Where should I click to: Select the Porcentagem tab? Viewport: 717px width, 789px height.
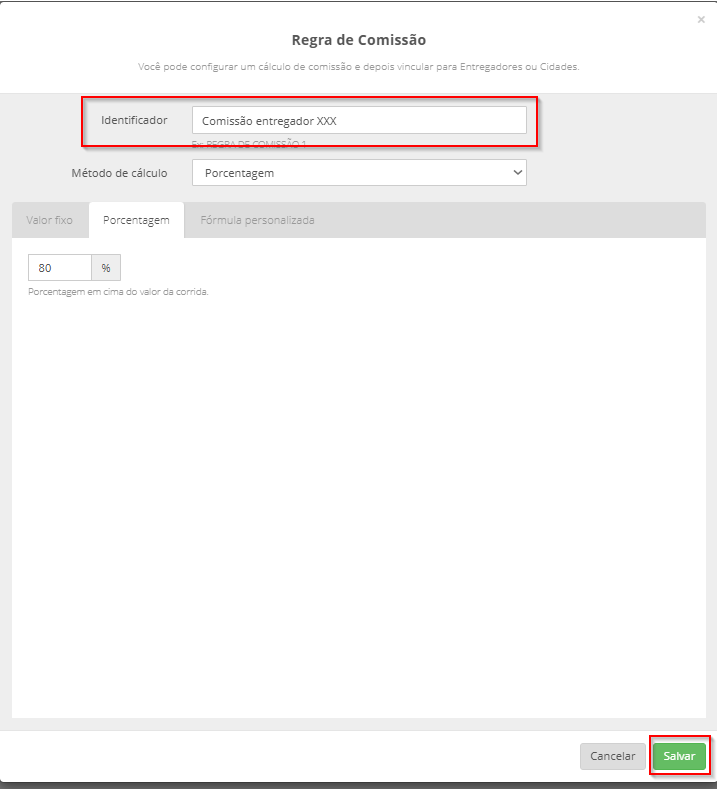[x=136, y=220]
